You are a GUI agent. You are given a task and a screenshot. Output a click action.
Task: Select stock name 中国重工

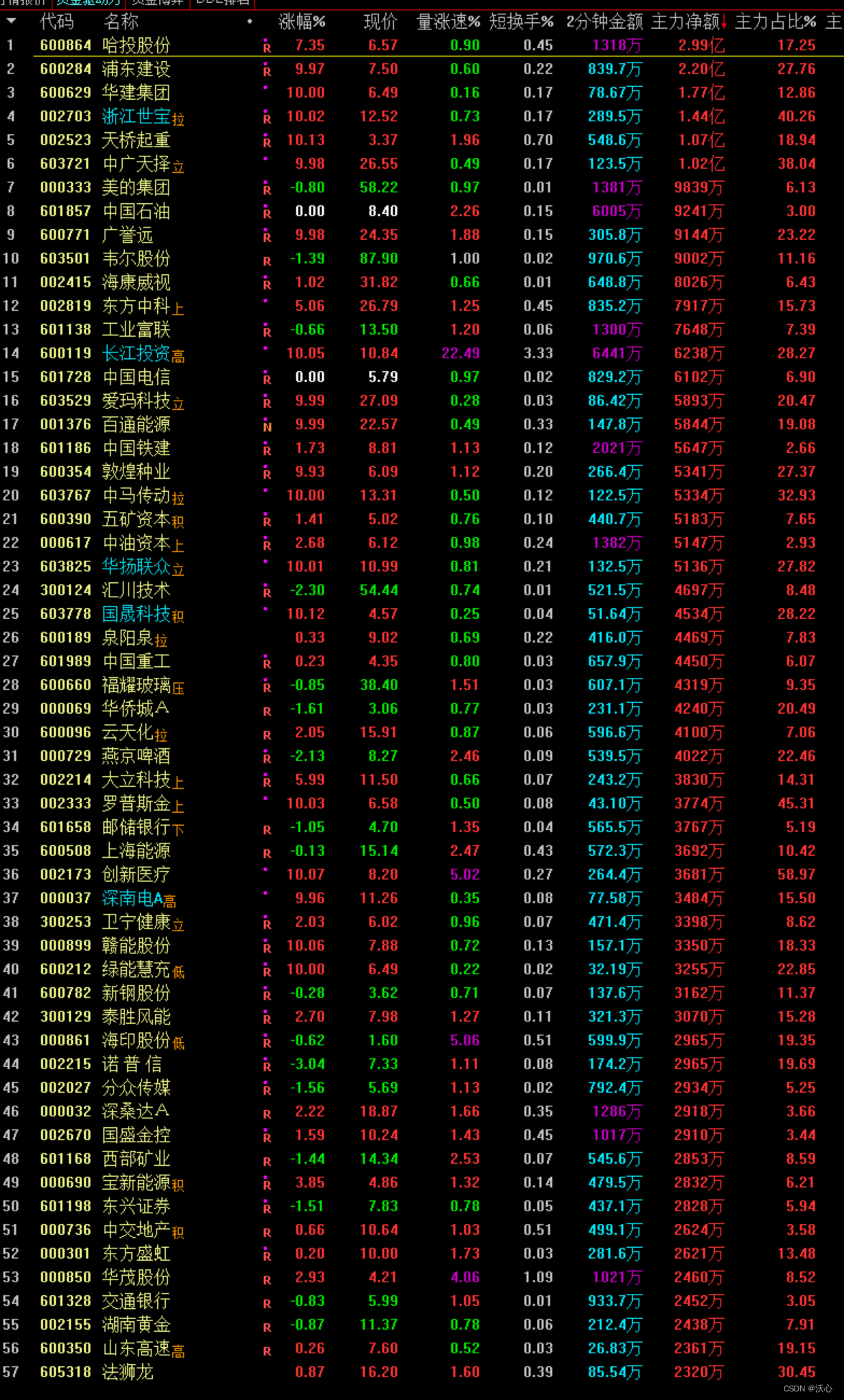pos(136,661)
